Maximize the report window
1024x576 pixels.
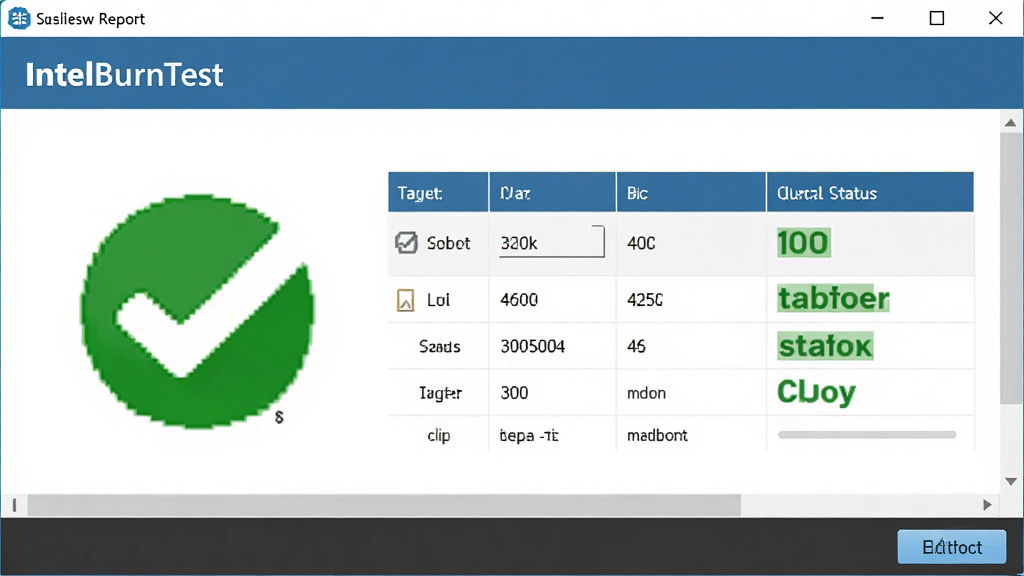pos(936,18)
